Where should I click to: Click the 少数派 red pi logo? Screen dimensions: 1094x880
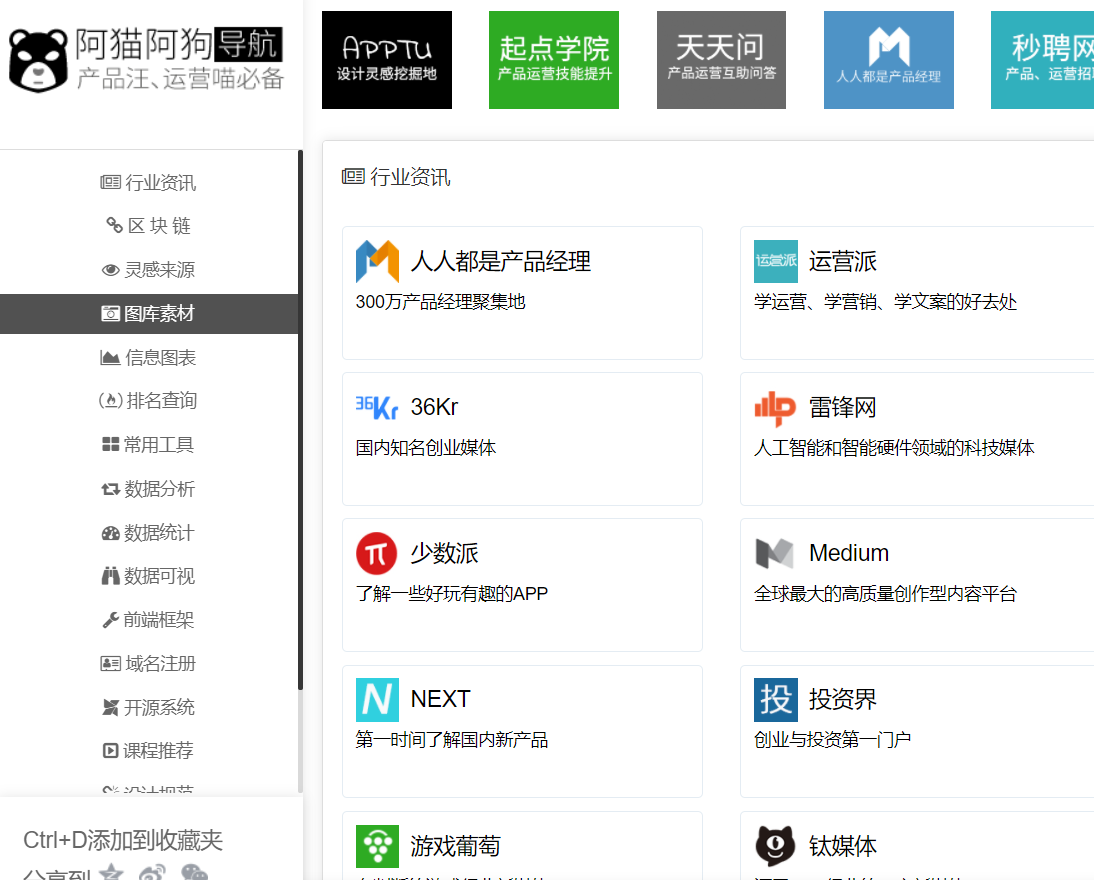(377, 553)
